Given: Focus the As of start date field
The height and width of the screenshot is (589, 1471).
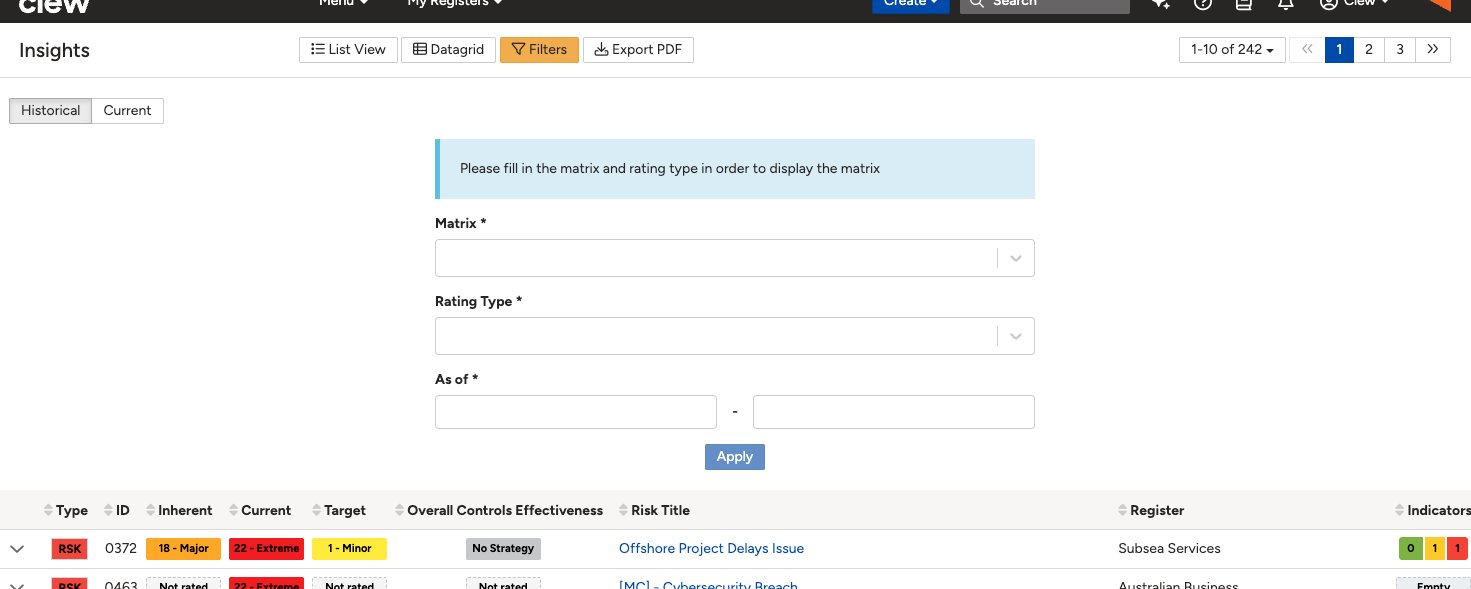Looking at the screenshot, I should click(576, 412).
